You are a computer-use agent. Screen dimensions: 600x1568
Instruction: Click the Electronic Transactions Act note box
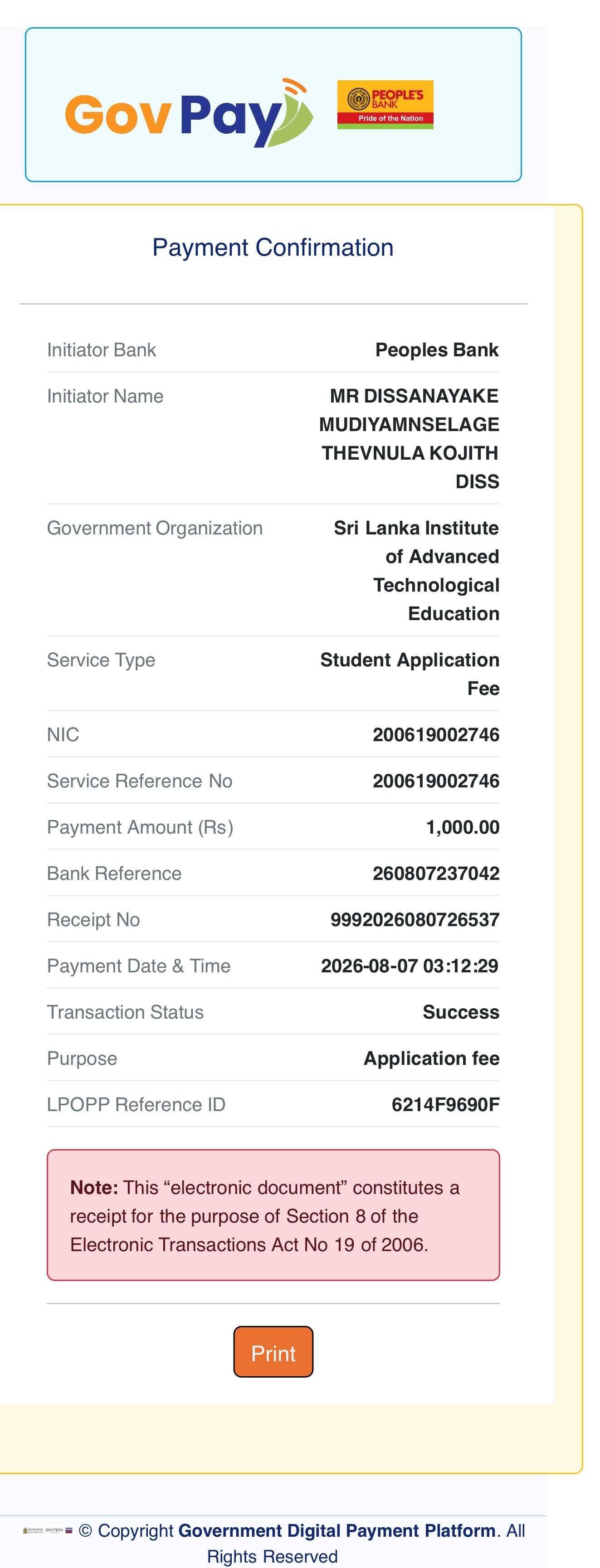tap(273, 1215)
